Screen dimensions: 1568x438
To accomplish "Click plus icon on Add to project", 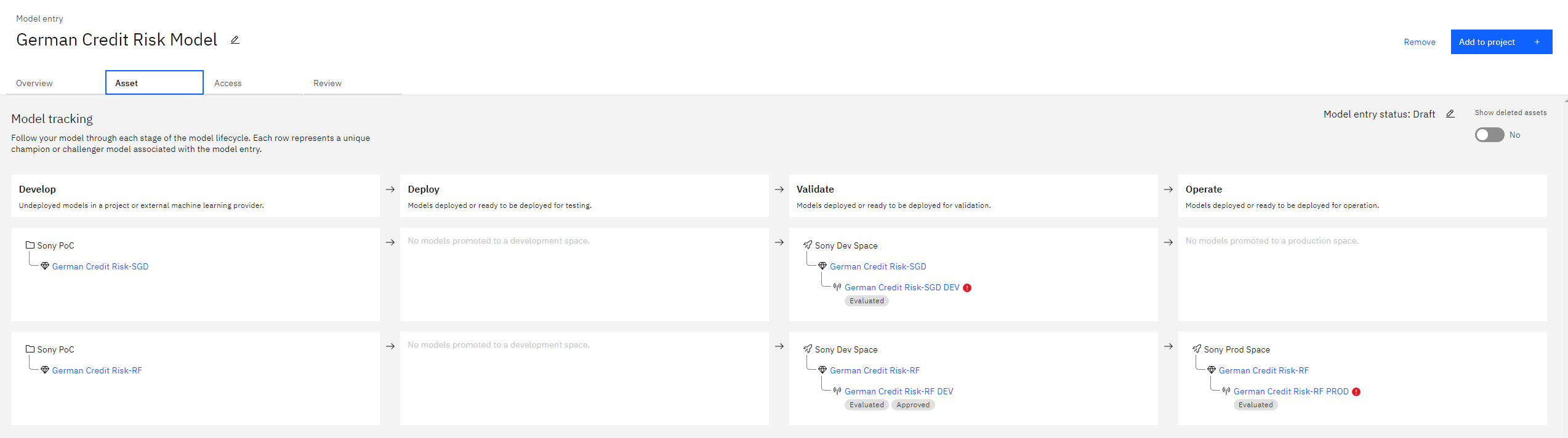I will [1537, 42].
